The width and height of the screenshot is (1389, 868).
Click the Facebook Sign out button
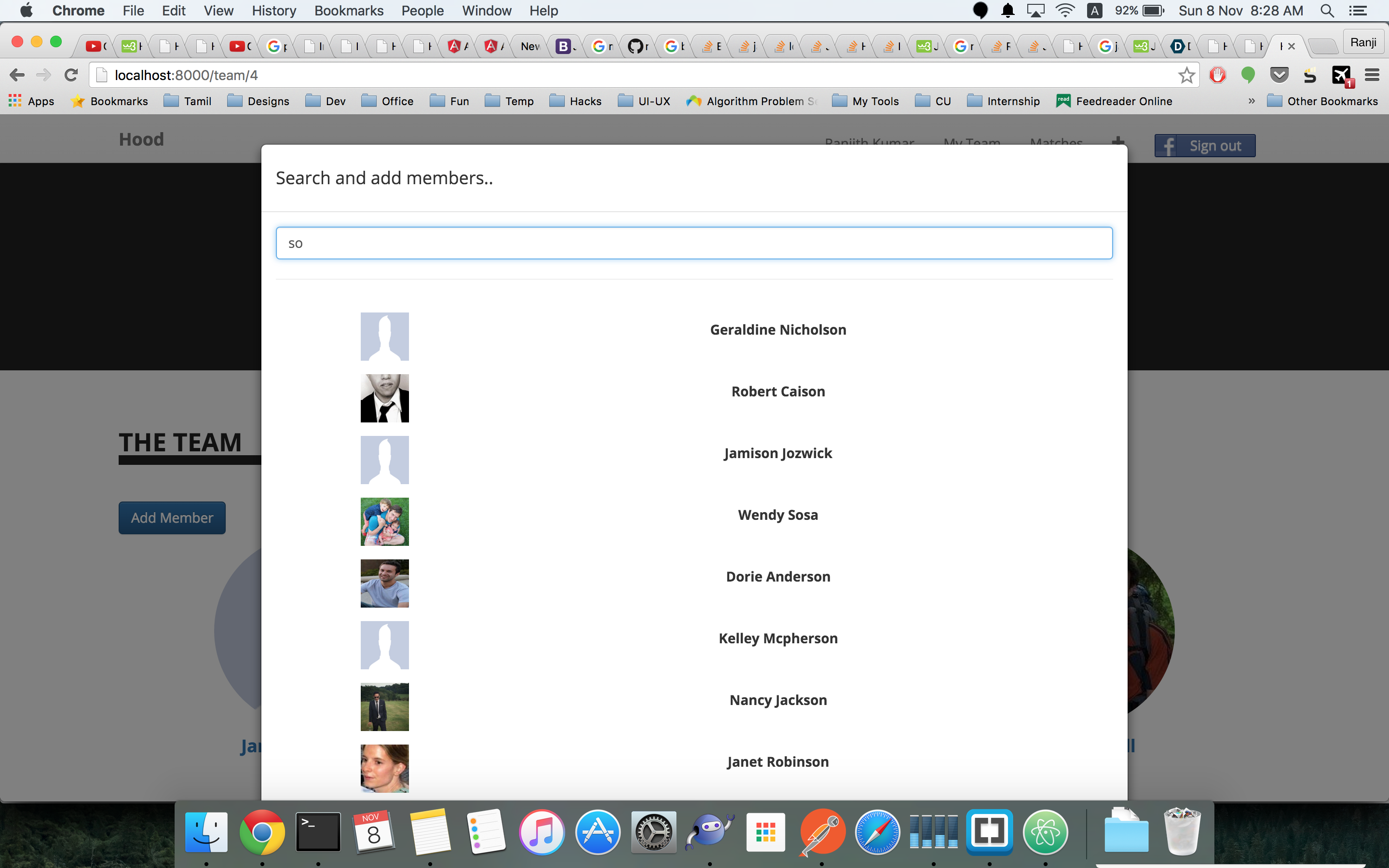point(1204,146)
